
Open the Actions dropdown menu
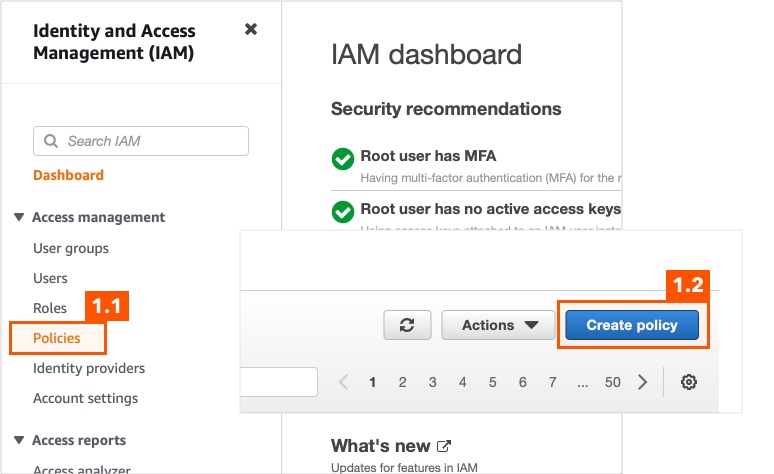click(x=498, y=325)
